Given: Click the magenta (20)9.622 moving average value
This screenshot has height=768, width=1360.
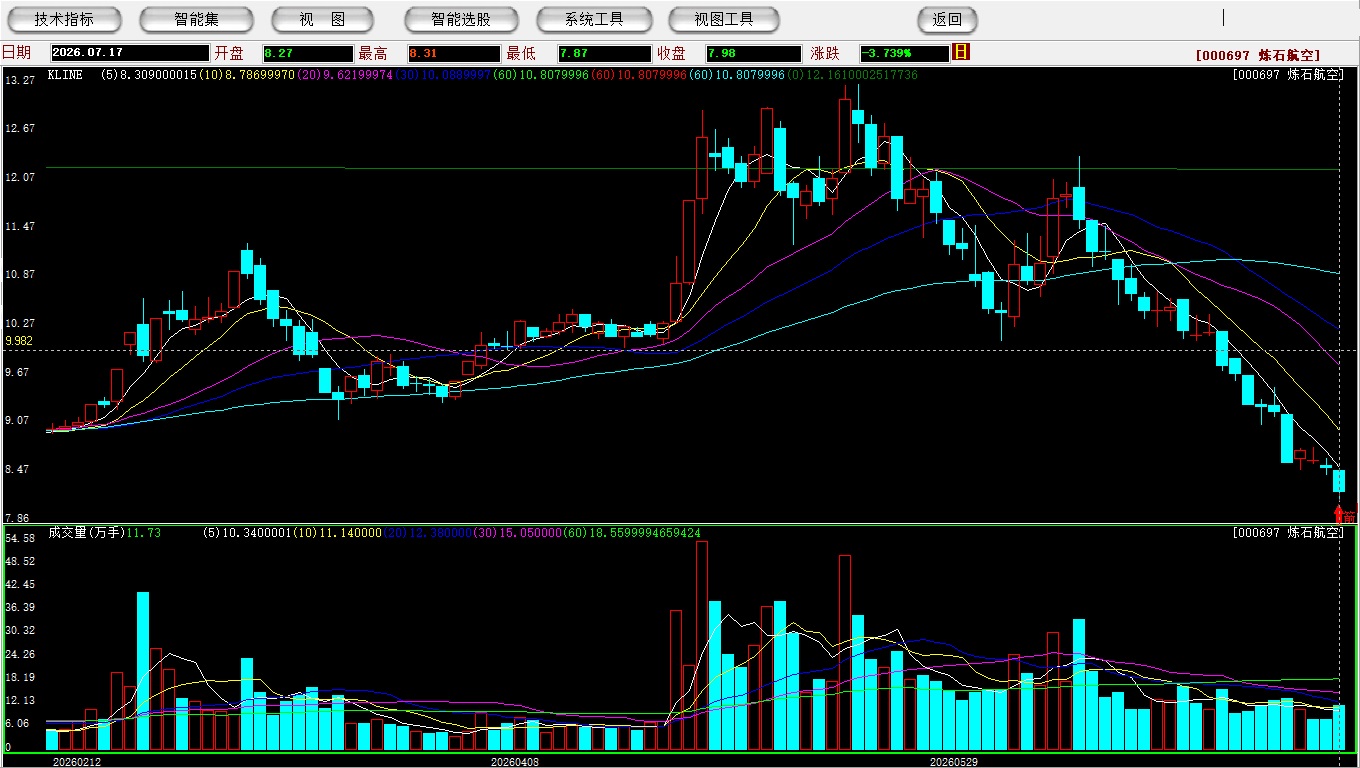Looking at the screenshot, I should (x=345, y=75).
